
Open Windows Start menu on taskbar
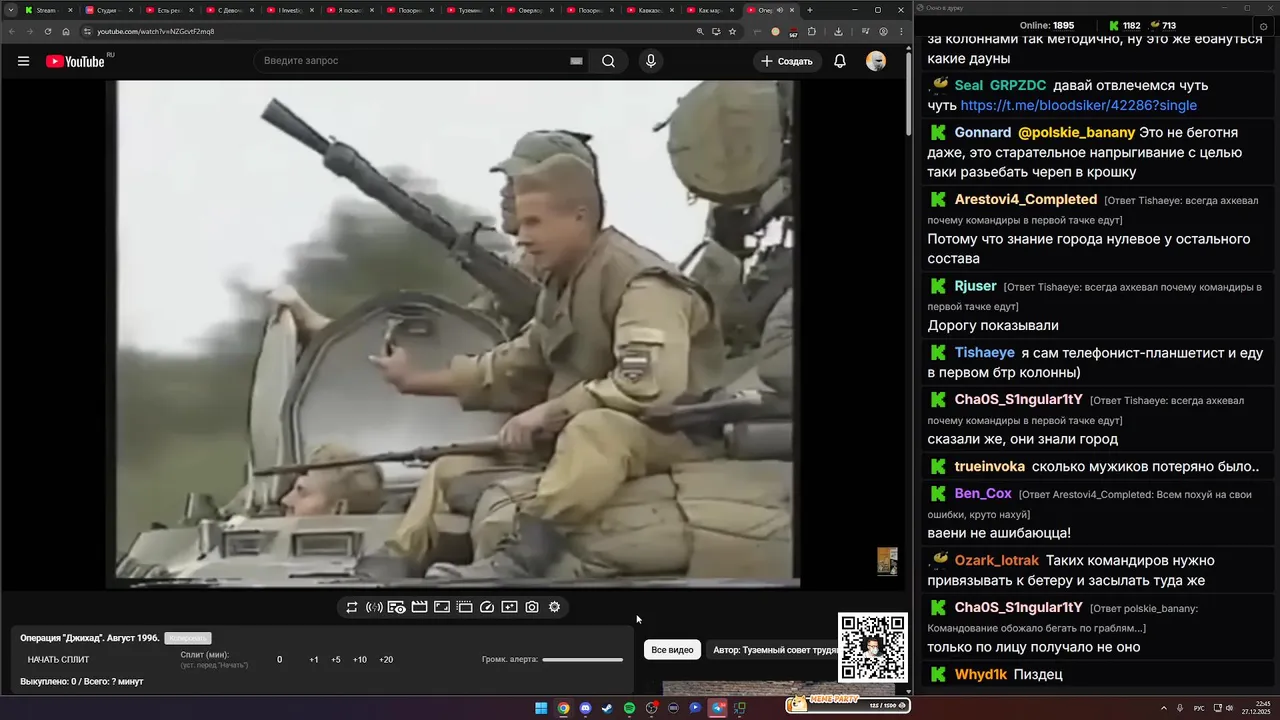coord(541,708)
